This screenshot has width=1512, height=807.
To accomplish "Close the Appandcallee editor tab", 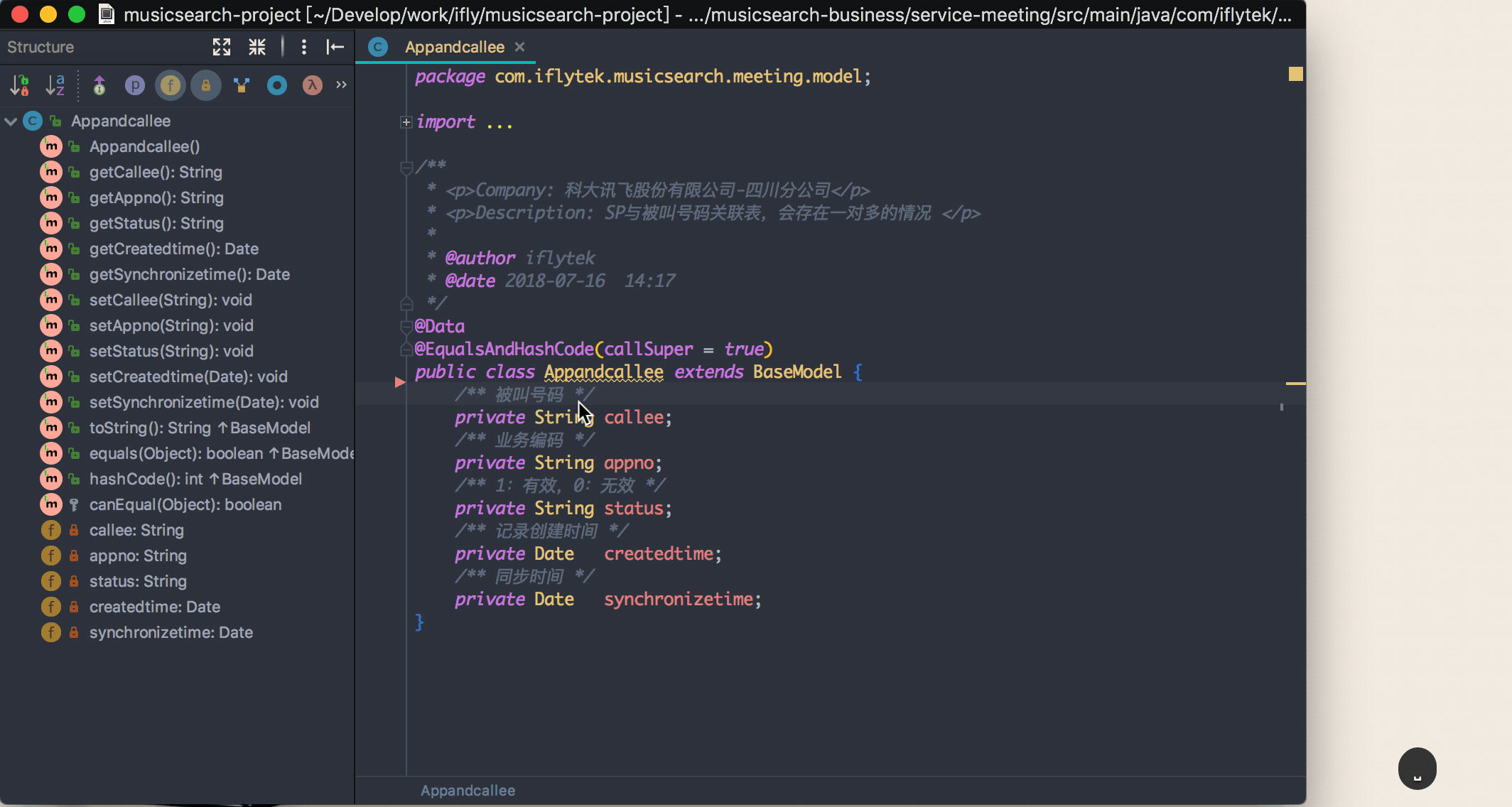I will 520,47.
